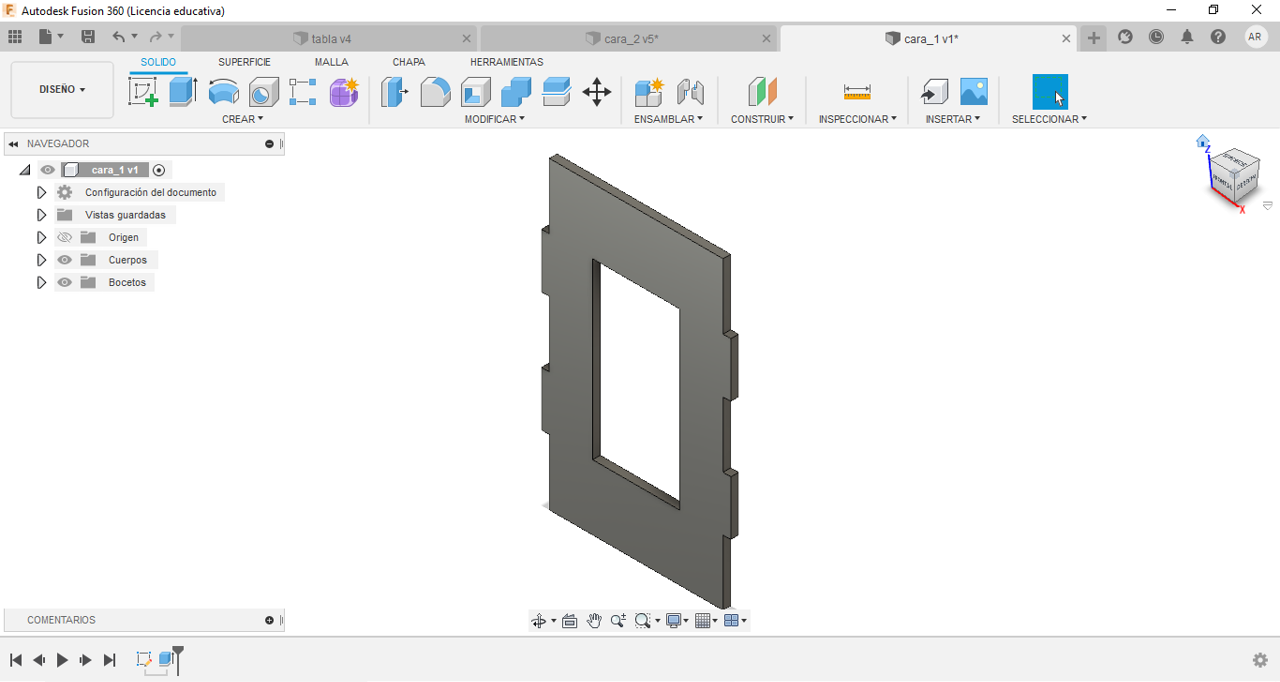Save the document with the floppy icon
The height and width of the screenshot is (682, 1280).
pyautogui.click(x=88, y=37)
